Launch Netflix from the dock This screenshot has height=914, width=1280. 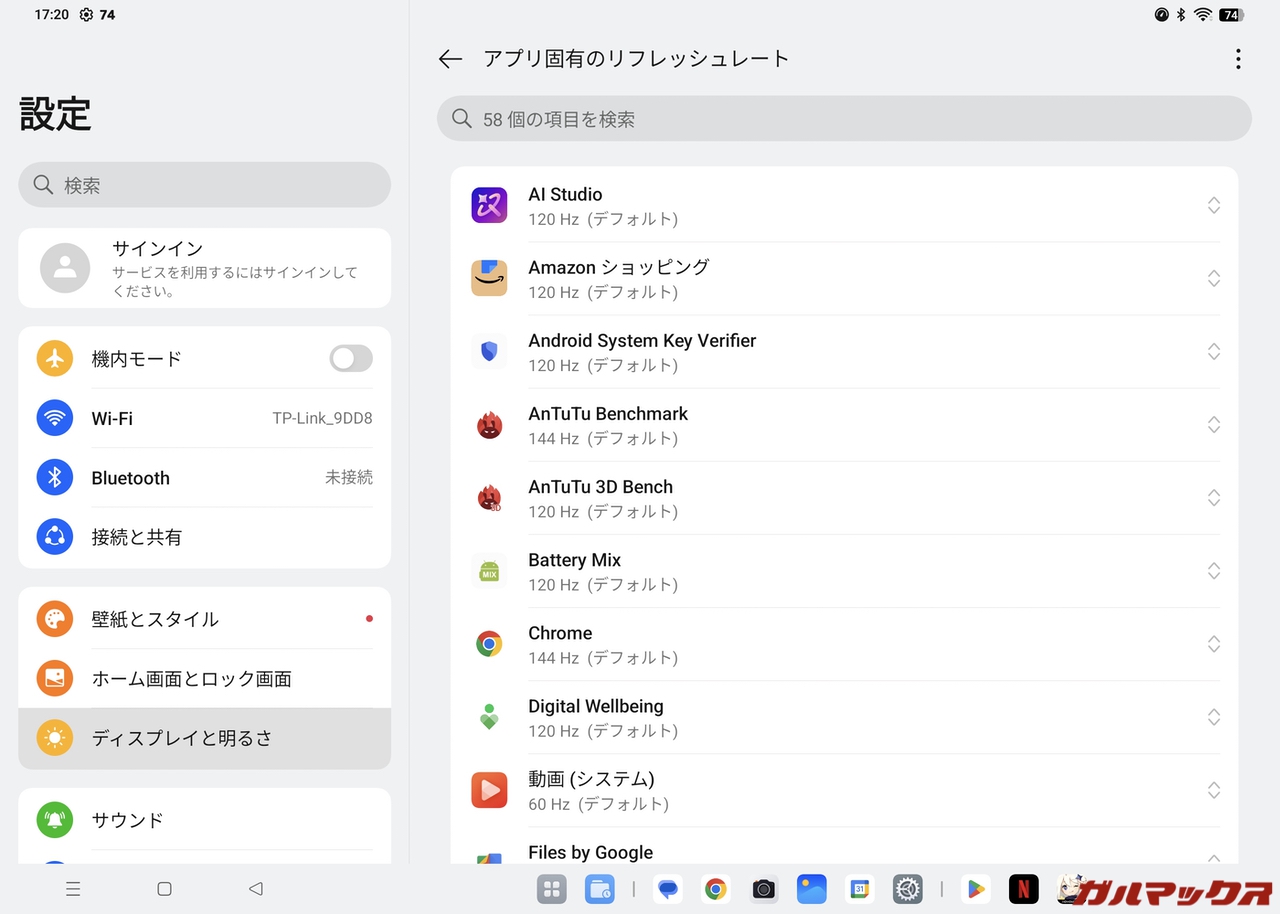(1023, 888)
